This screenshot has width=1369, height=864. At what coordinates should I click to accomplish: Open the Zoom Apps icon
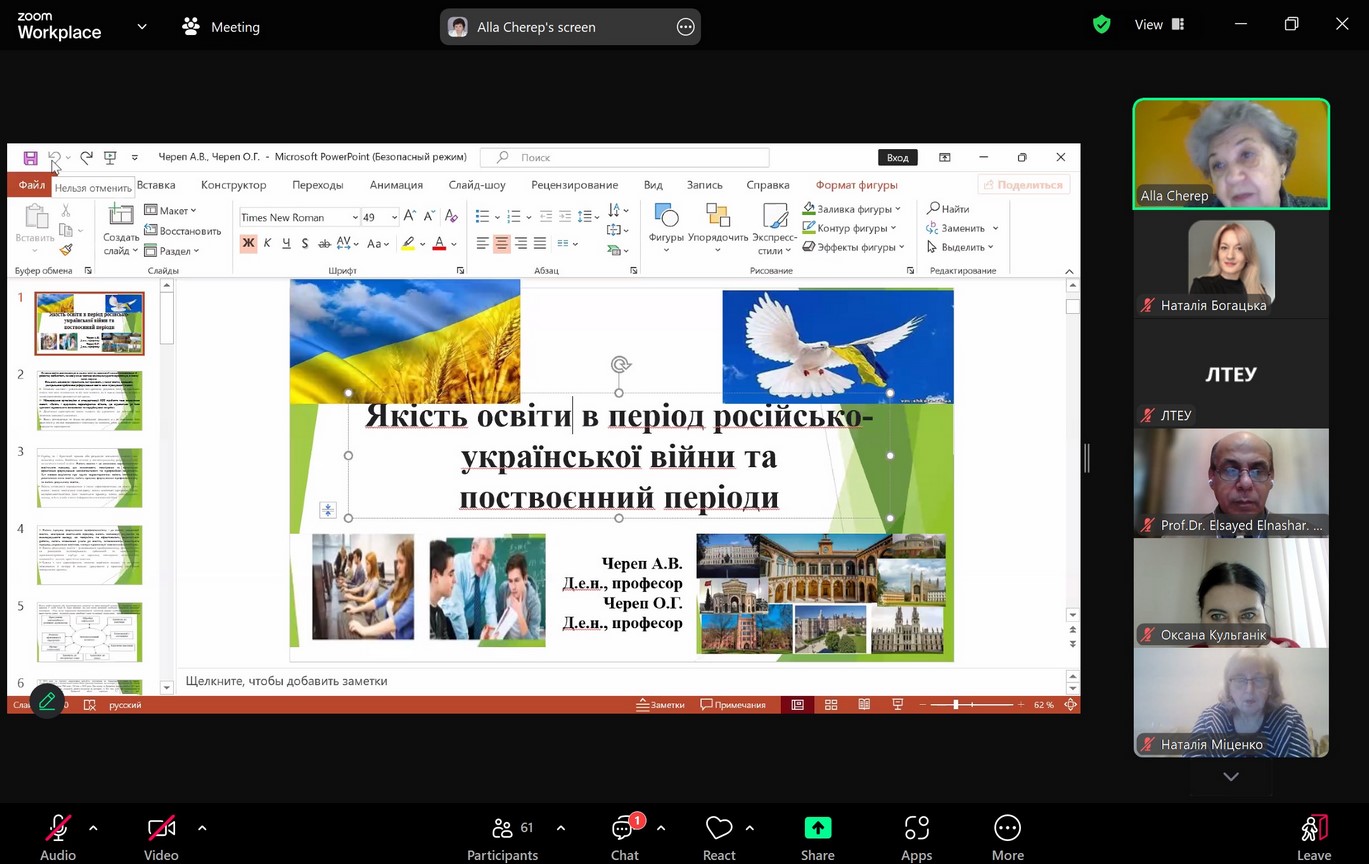[916, 829]
